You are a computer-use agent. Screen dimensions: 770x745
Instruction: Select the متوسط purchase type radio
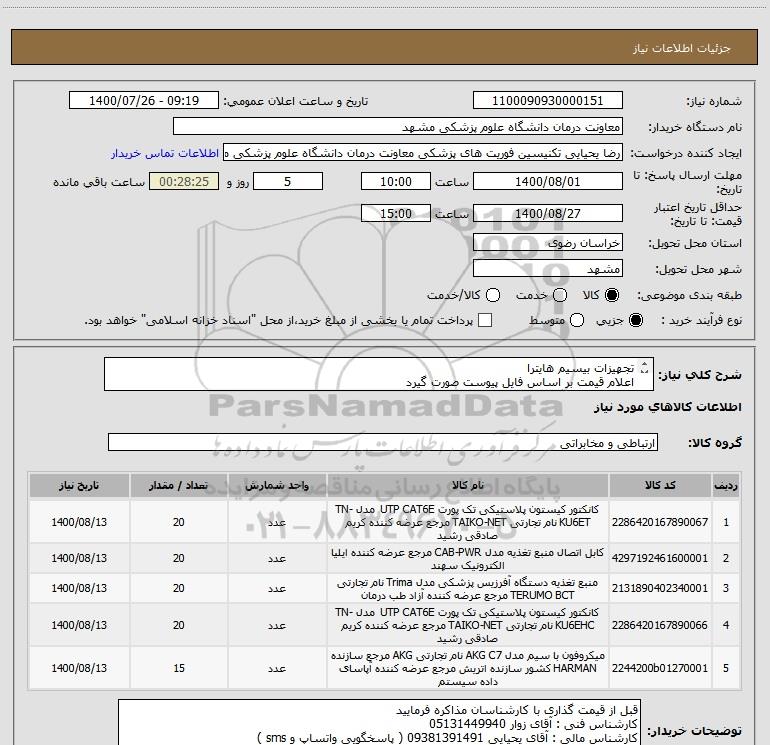pyautogui.click(x=577, y=320)
